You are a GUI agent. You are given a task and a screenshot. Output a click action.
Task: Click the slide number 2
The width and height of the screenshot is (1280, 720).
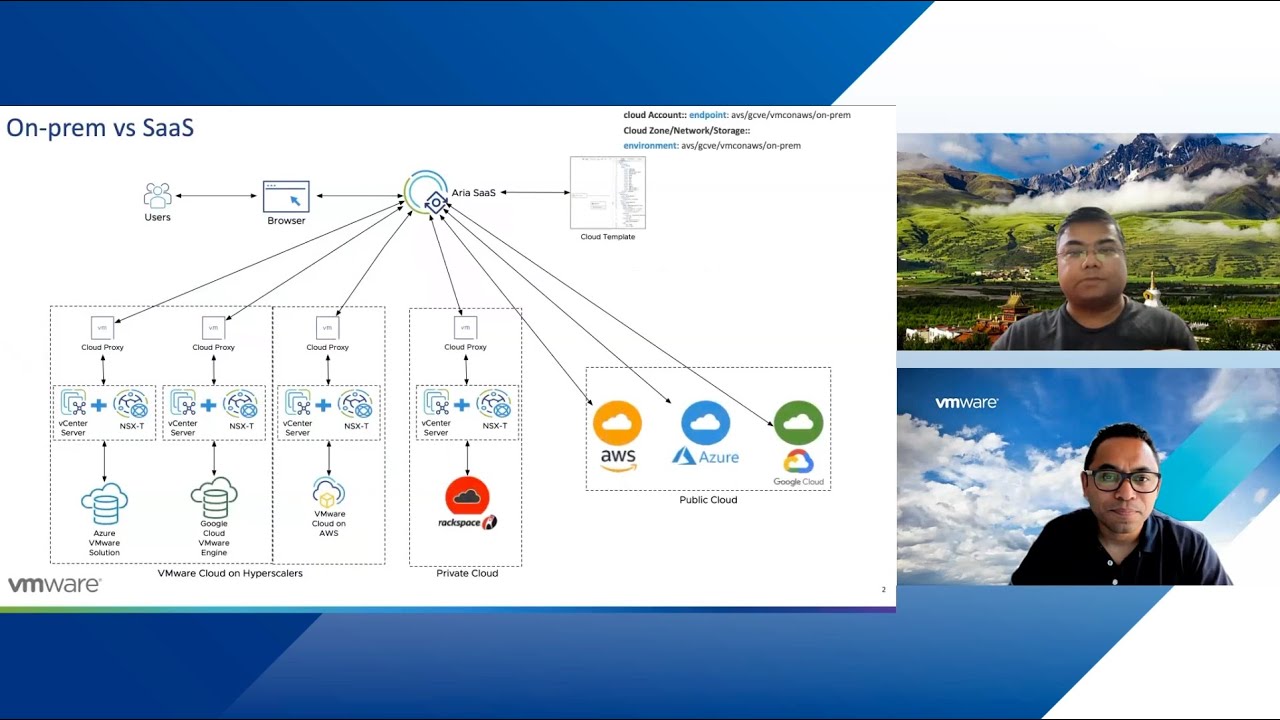[x=883, y=590]
